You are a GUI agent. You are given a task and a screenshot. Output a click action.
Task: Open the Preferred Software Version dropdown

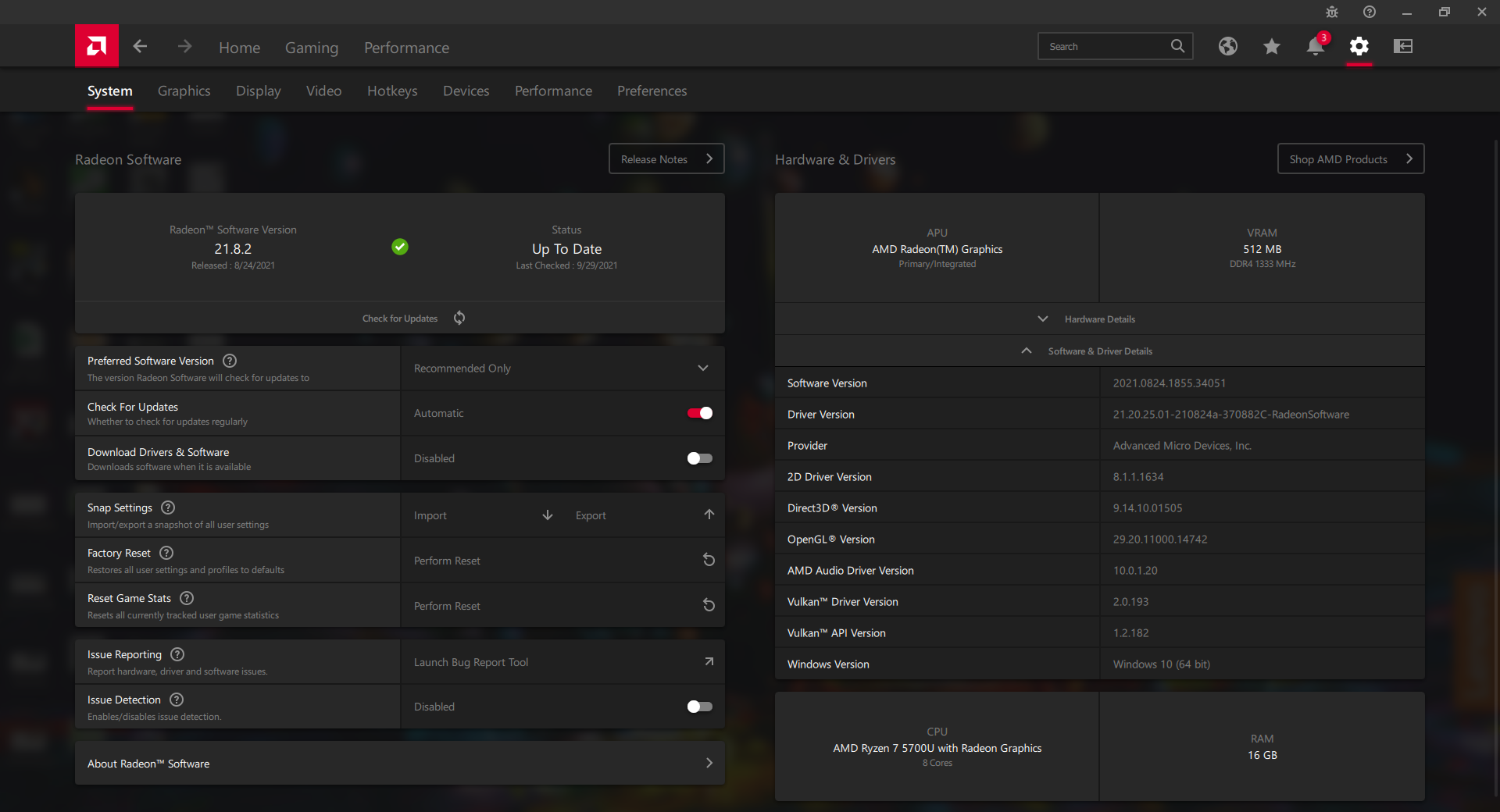tap(562, 369)
